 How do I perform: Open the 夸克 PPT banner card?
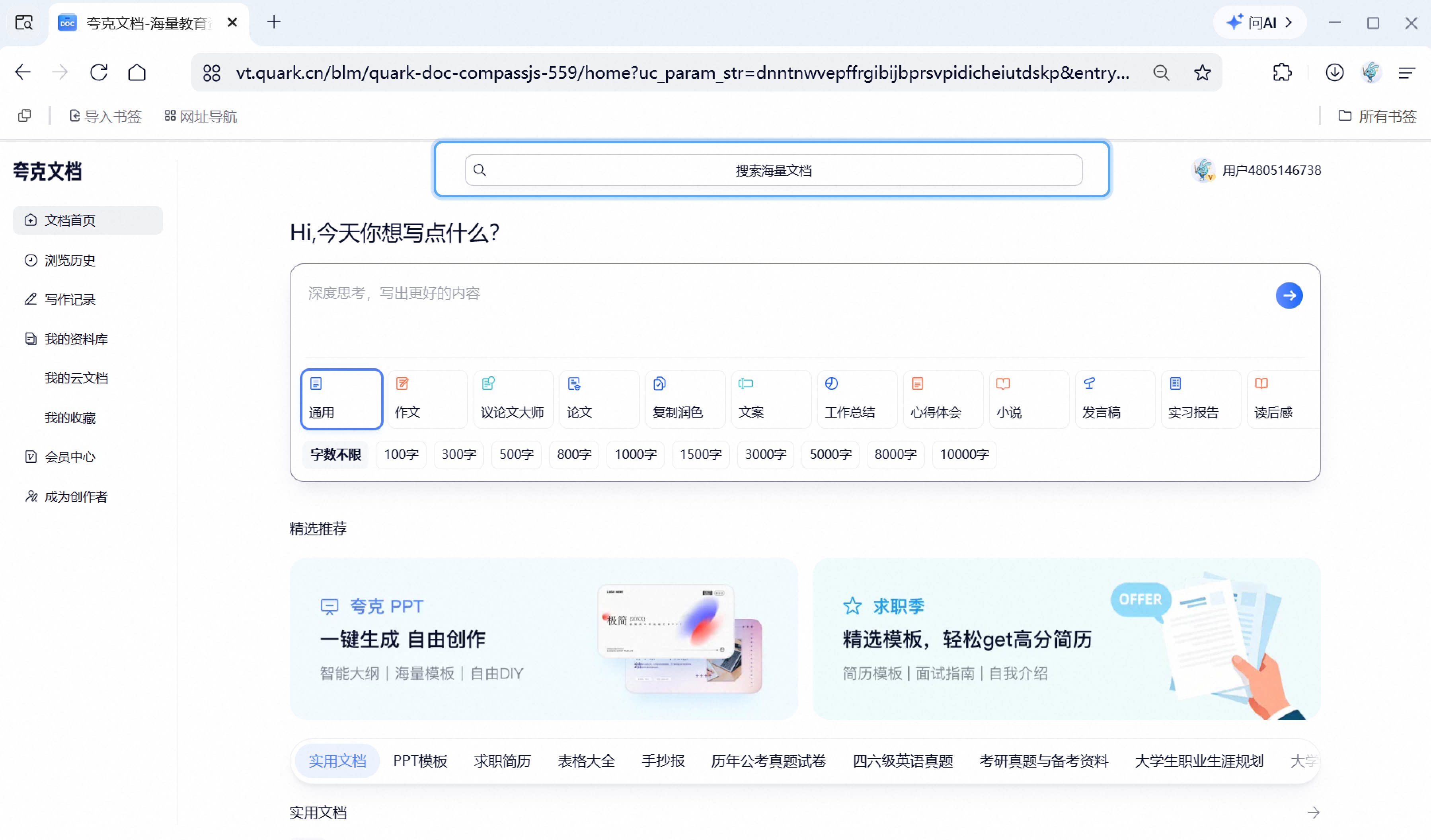pos(544,639)
